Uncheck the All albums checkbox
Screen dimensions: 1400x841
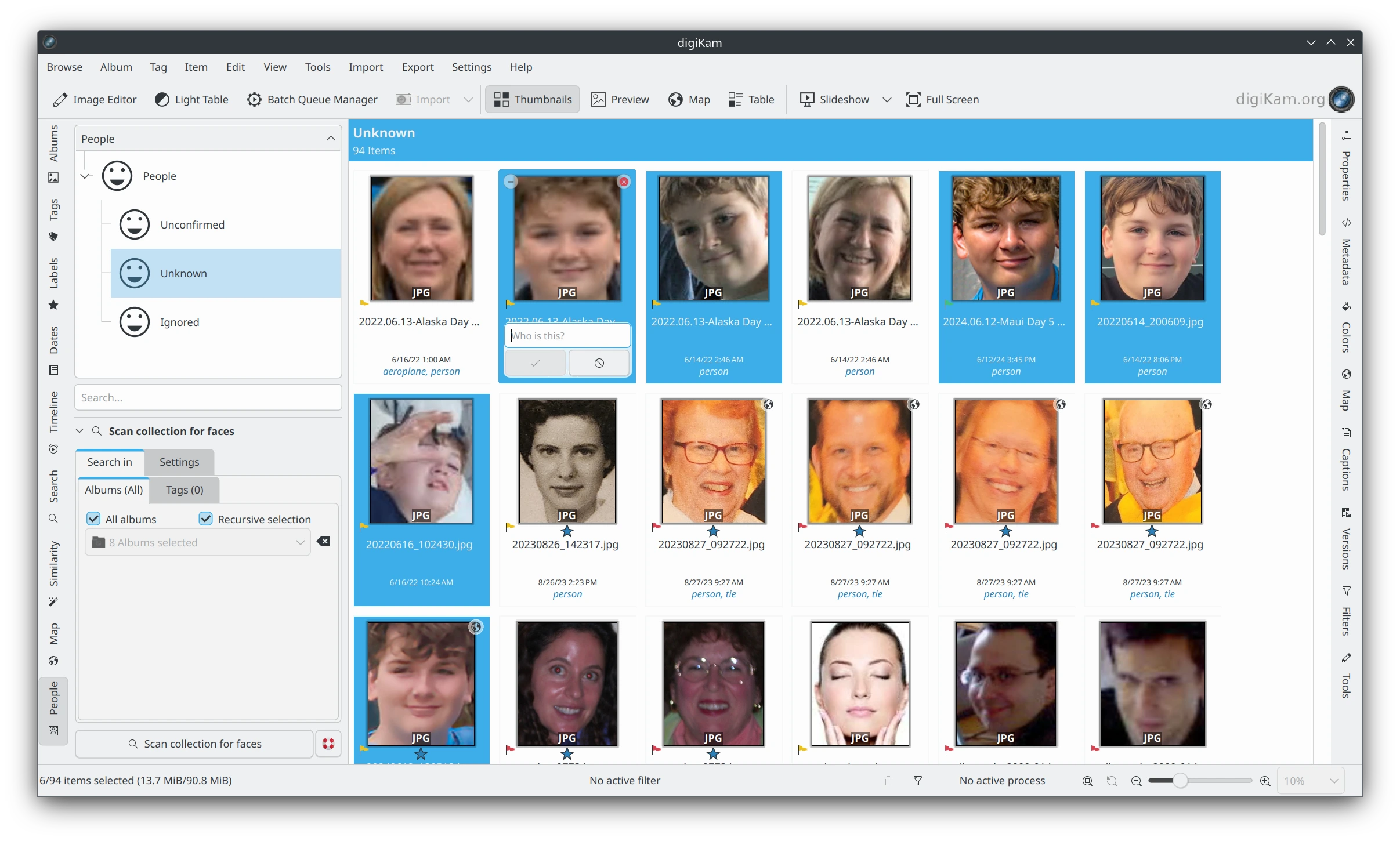coord(93,519)
